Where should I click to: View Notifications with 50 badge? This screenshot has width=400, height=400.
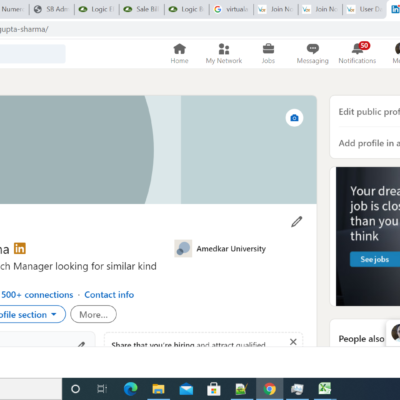[x=357, y=53]
